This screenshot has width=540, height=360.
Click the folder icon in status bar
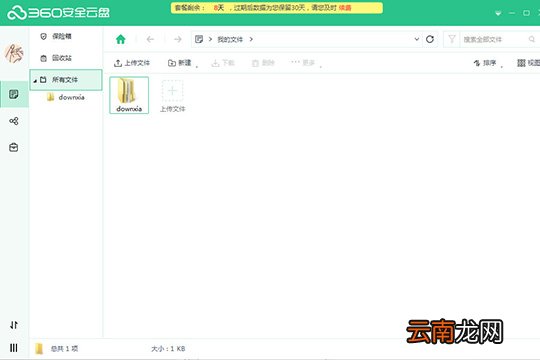coord(39,349)
